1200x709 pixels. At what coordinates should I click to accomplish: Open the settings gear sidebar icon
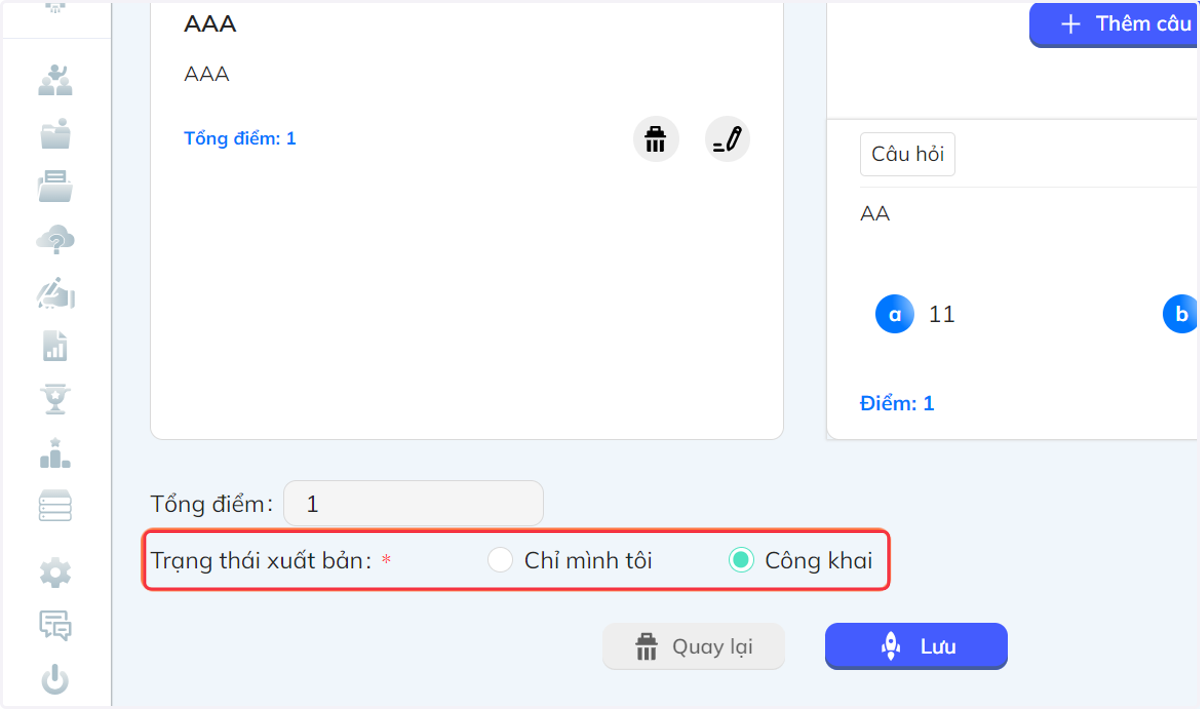click(x=56, y=573)
